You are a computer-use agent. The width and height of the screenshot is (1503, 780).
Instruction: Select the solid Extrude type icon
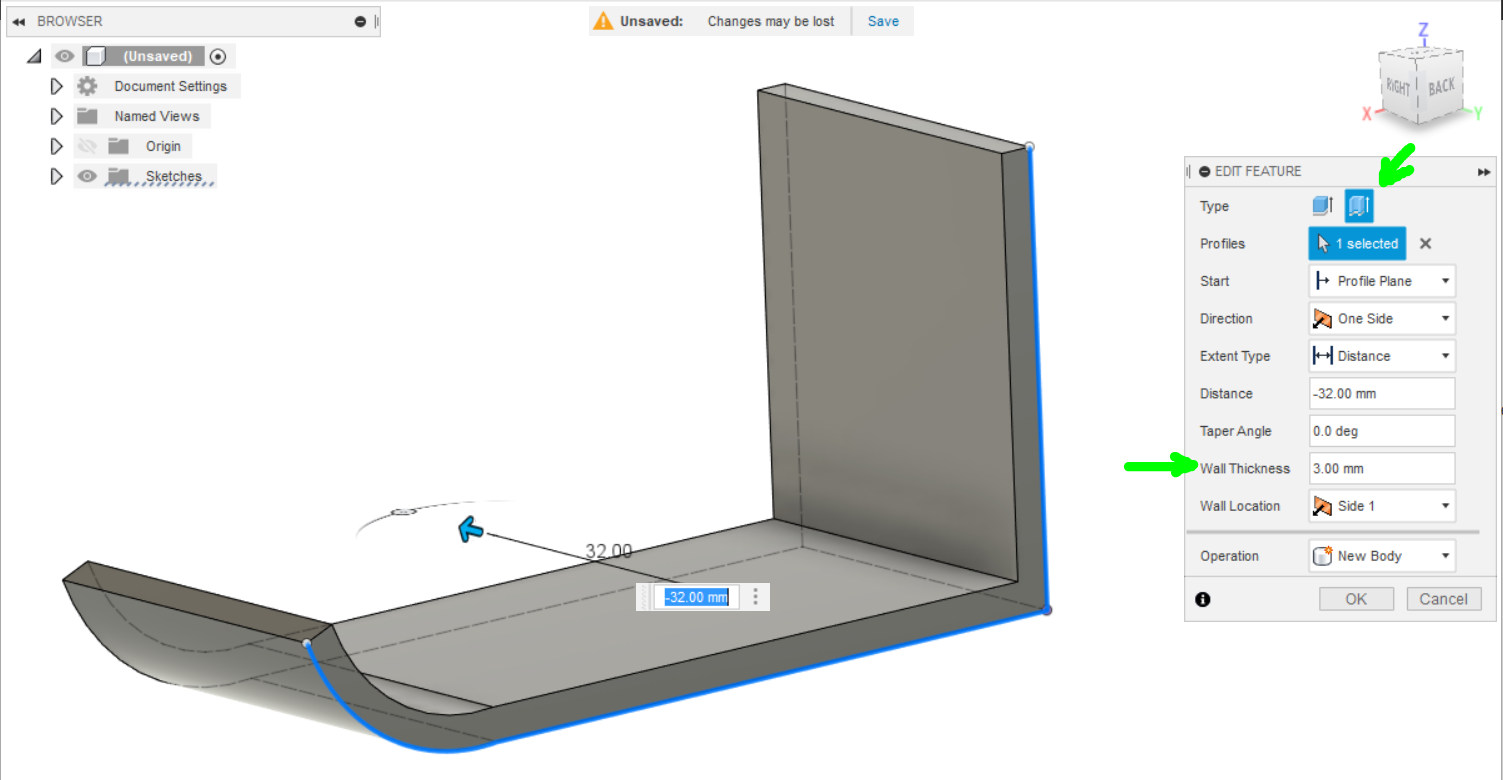[x=1322, y=206]
